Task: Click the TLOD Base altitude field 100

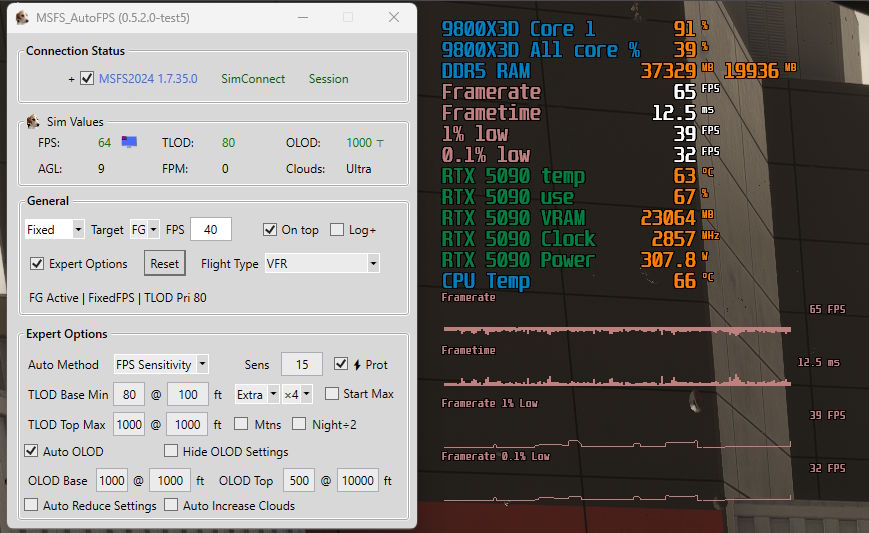Action: coord(188,394)
